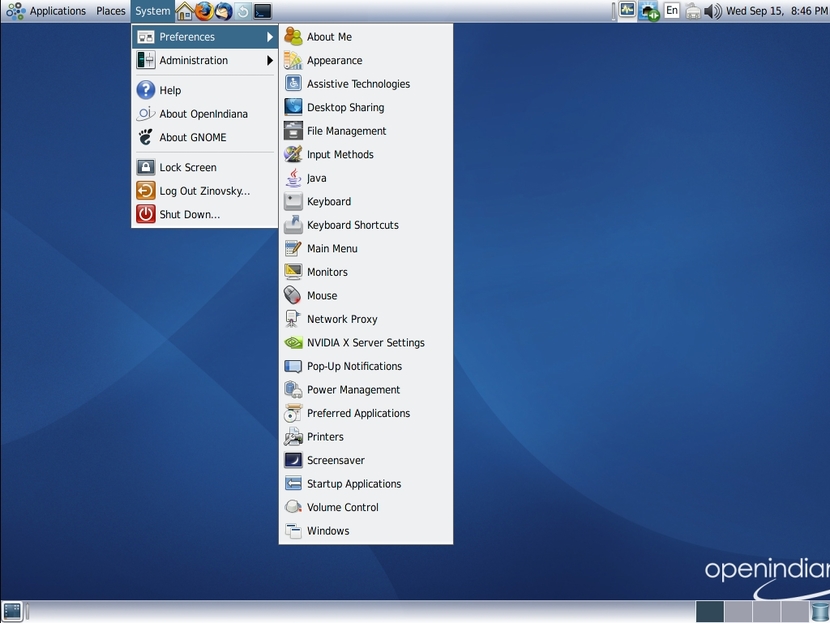Viewport: 830px width, 623px height.
Task: Open Network Proxy preferences
Action: [366, 319]
